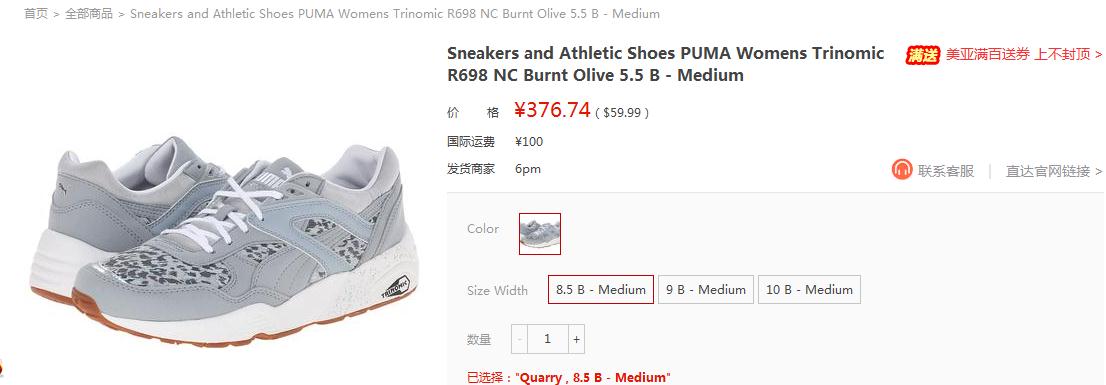
Task: Go to 全部商品 breadcrumb
Action: point(89,13)
